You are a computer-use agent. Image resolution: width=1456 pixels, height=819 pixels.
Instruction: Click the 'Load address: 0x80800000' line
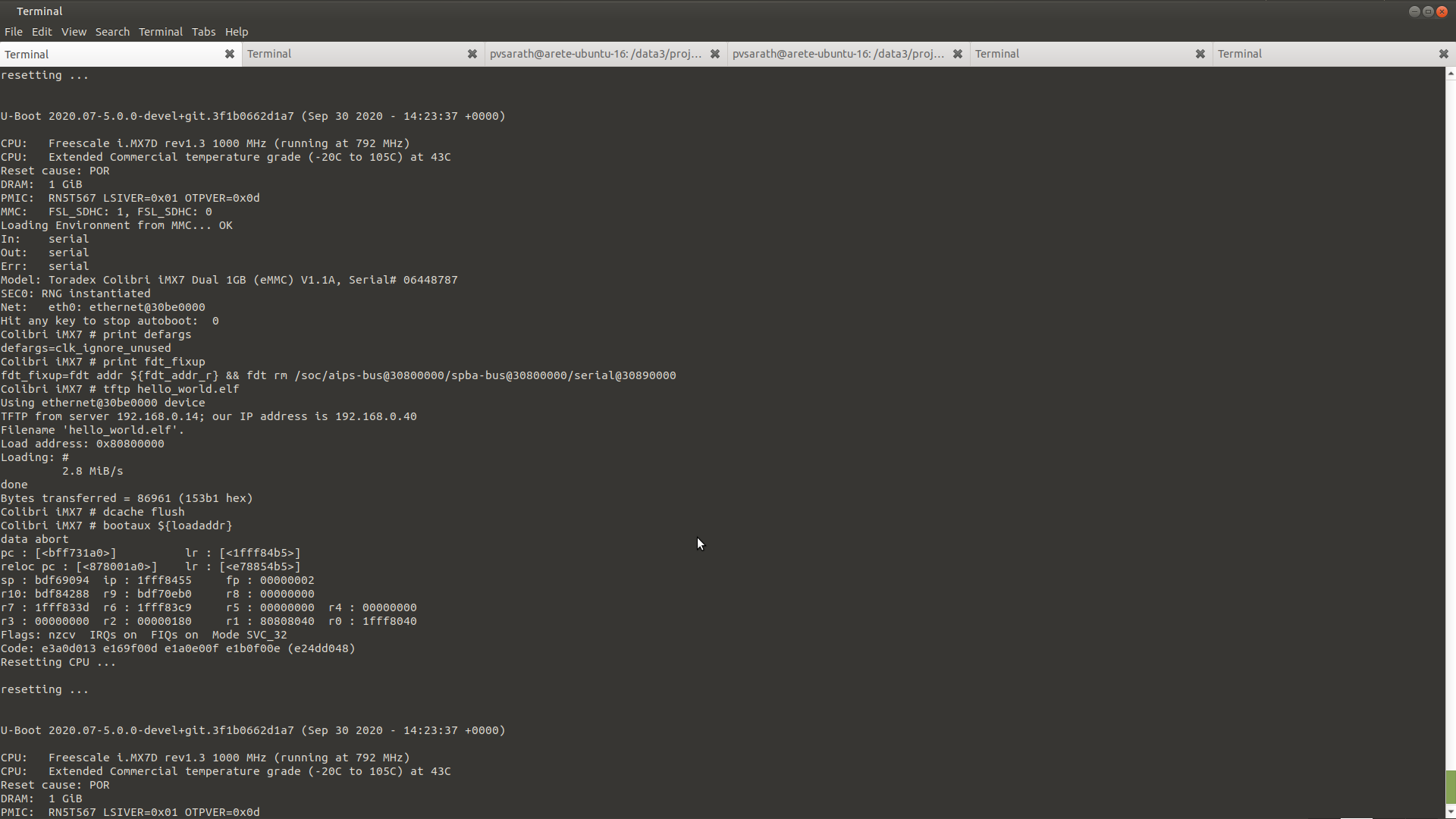click(x=82, y=444)
